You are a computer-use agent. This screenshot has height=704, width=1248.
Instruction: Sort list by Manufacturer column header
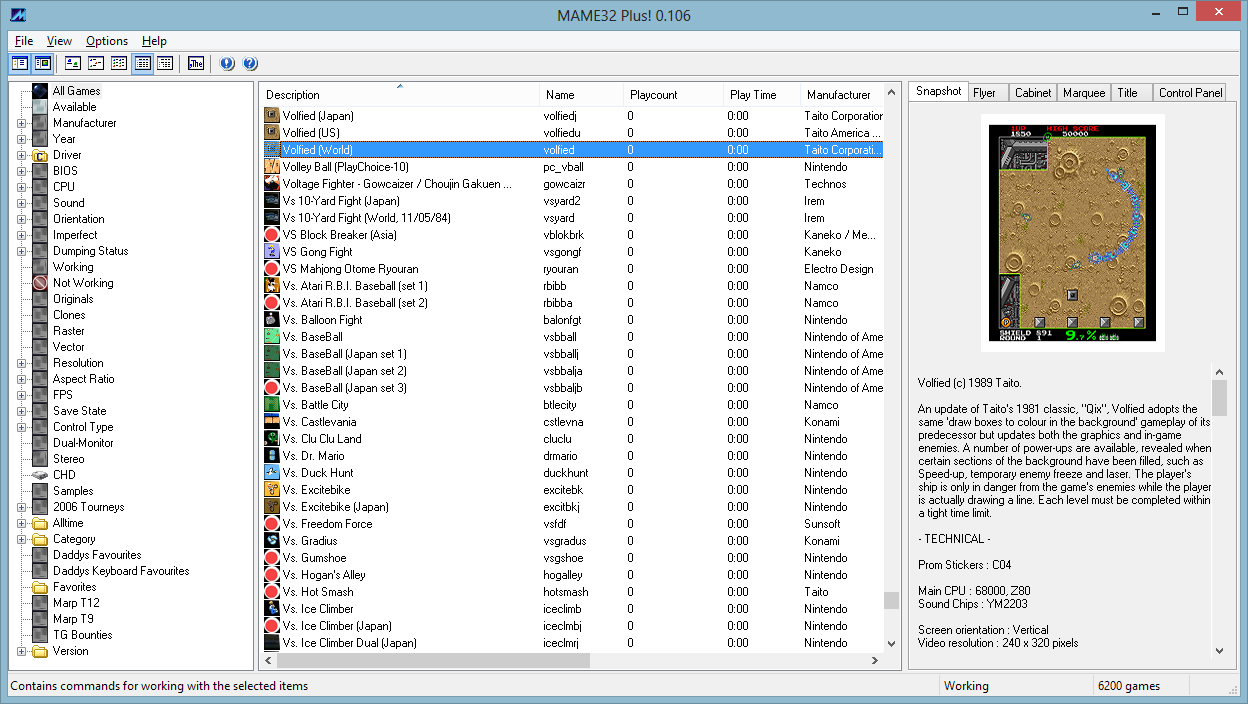coord(838,95)
